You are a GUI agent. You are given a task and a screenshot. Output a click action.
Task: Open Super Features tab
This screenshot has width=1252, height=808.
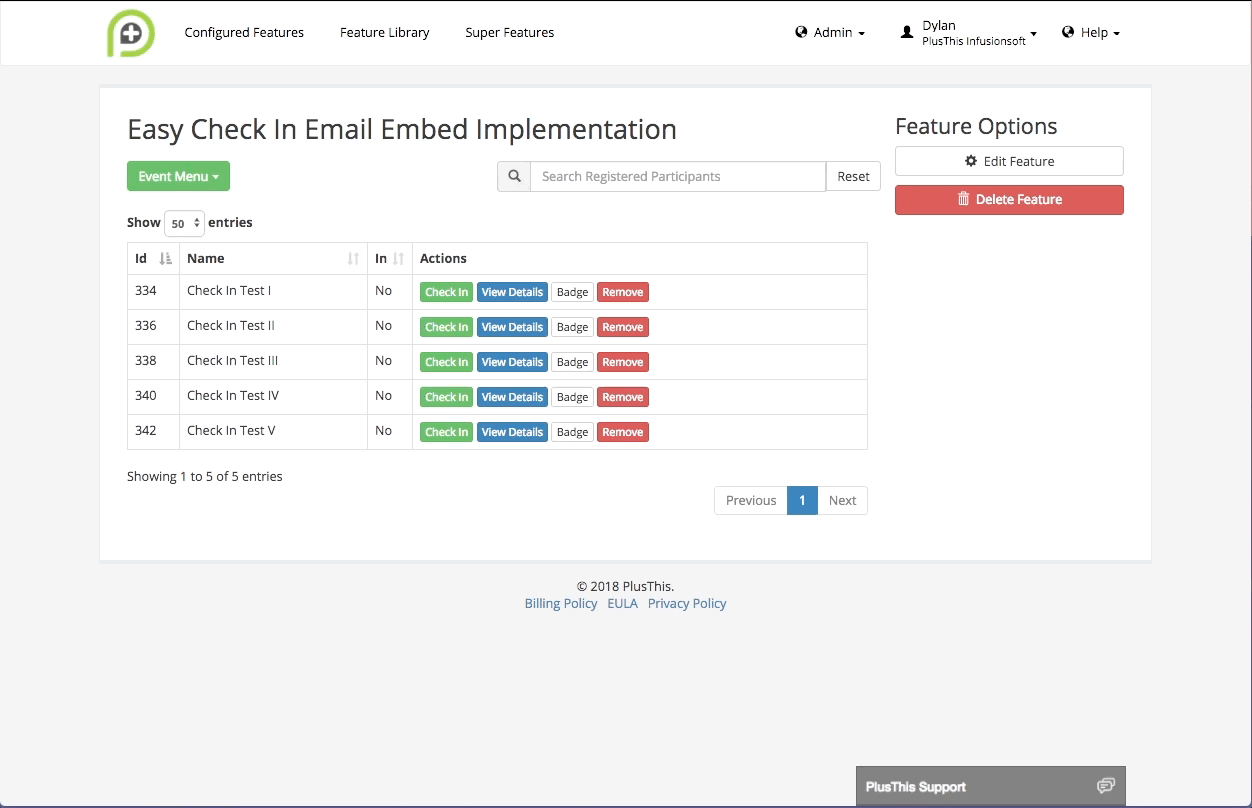click(509, 32)
